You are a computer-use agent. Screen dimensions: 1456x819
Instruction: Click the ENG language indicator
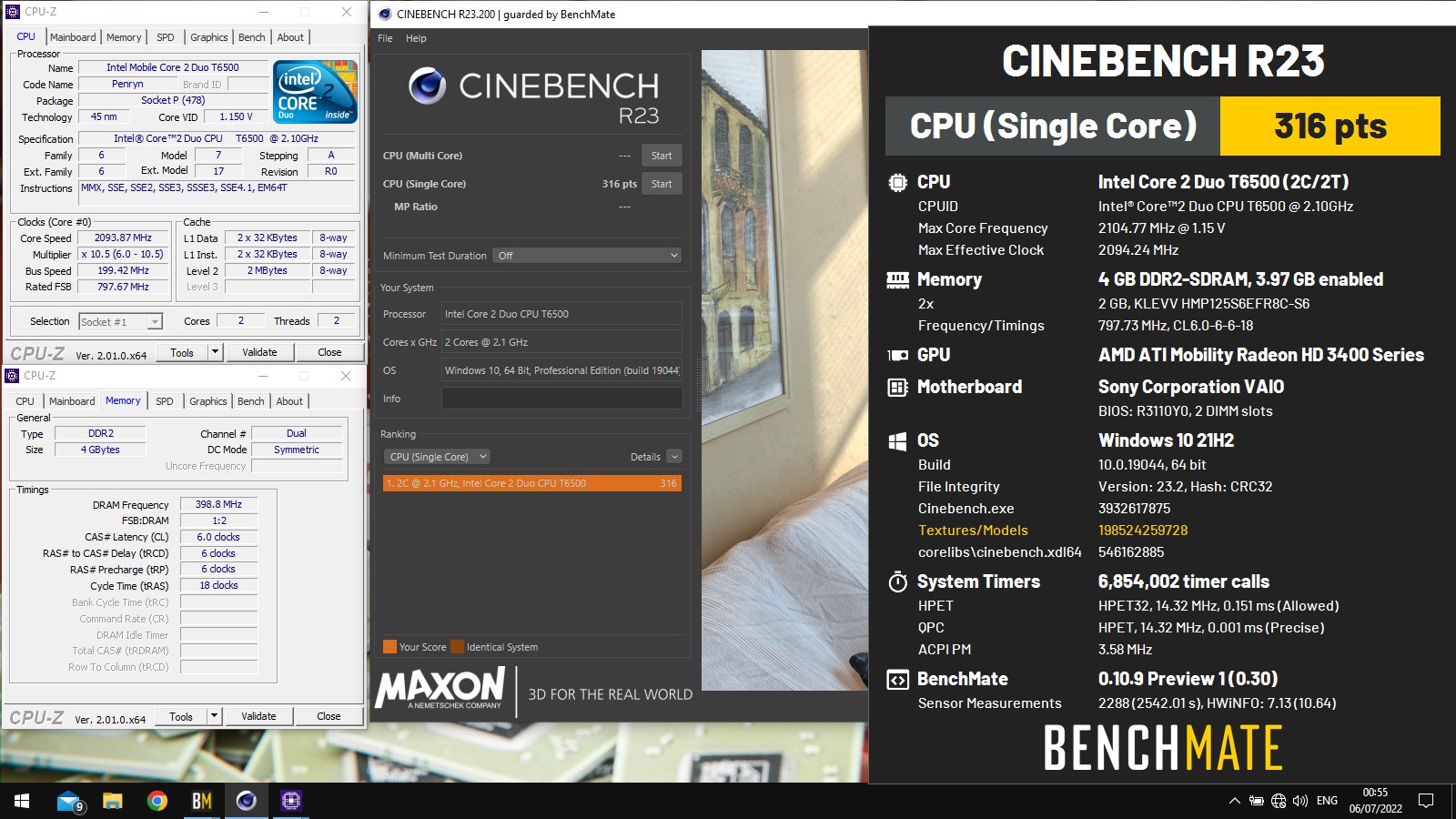pos(1327,801)
